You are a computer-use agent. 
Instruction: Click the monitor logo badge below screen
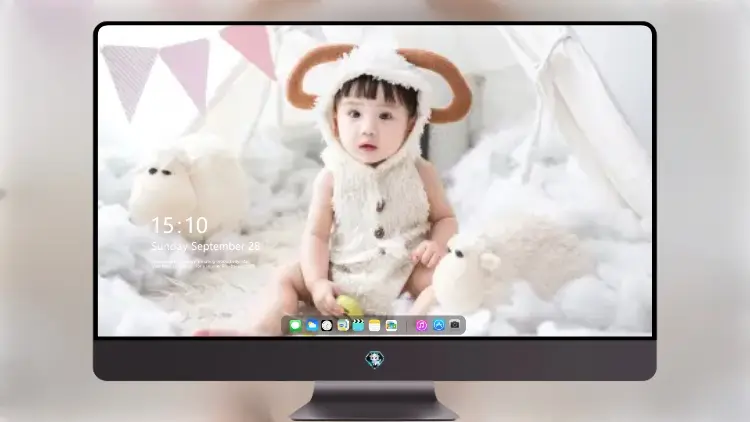tap(375, 359)
